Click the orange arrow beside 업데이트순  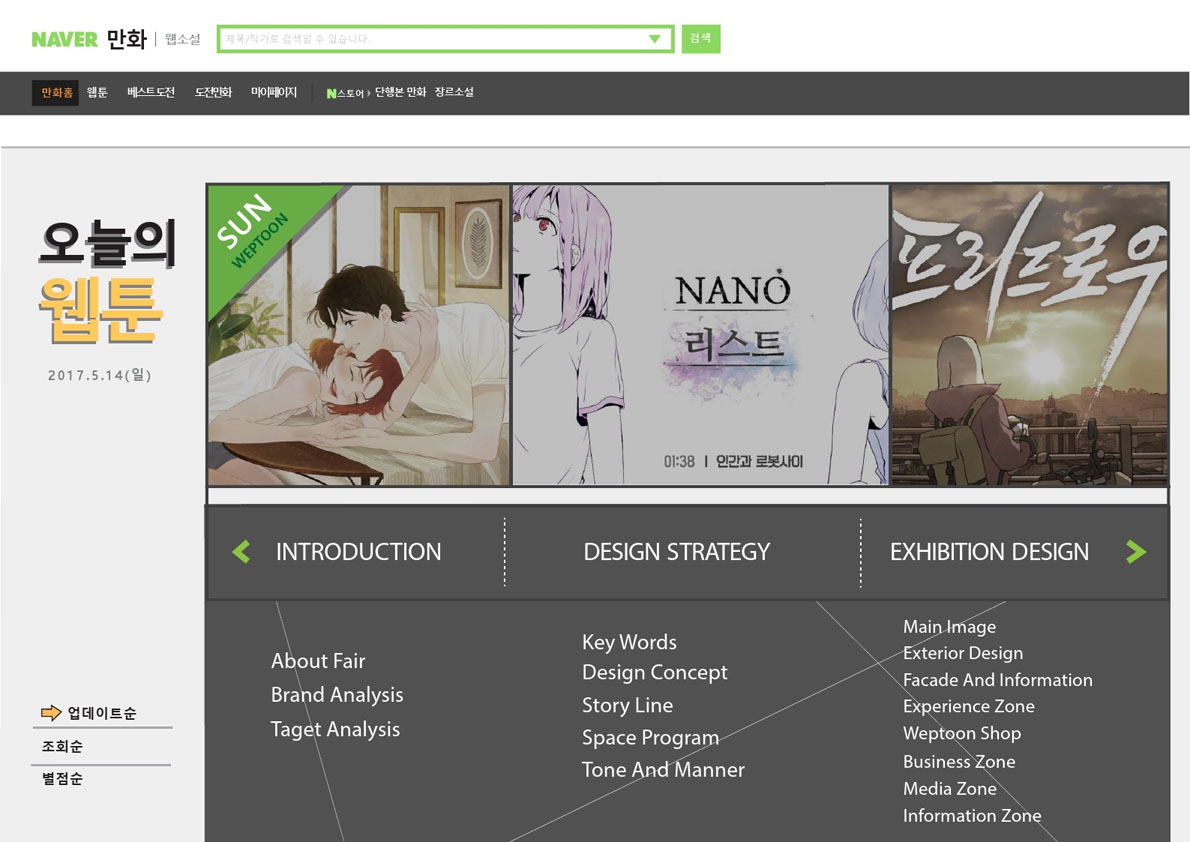click(x=51, y=712)
